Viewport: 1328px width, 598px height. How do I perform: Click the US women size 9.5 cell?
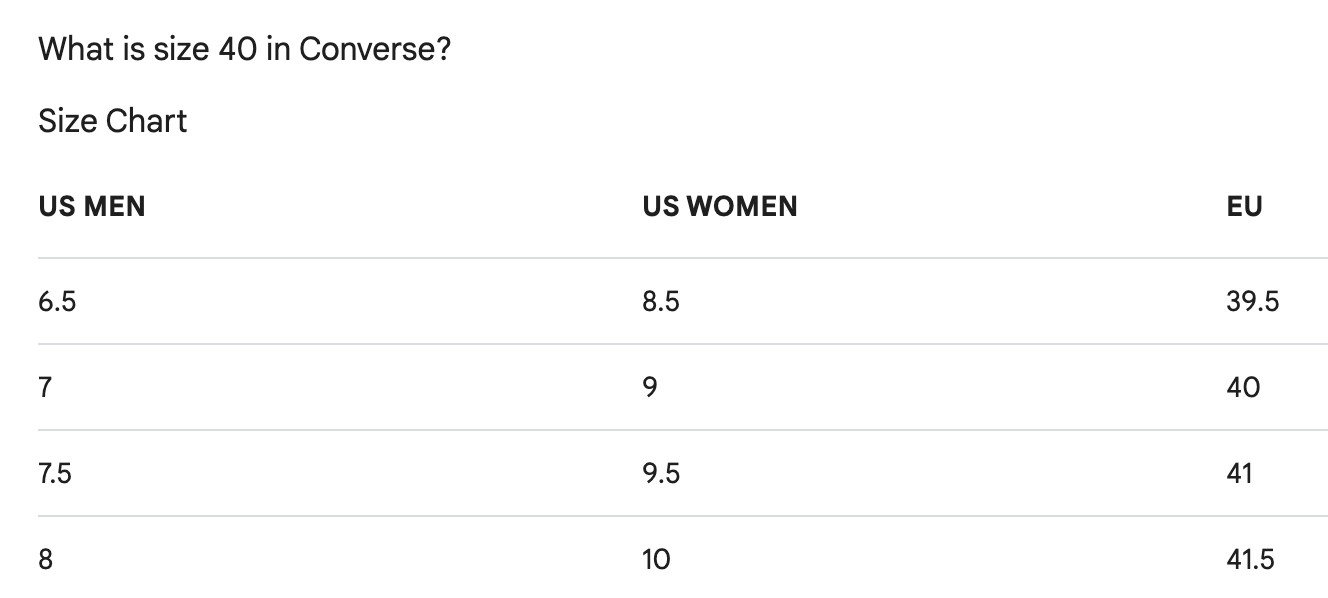(x=661, y=473)
